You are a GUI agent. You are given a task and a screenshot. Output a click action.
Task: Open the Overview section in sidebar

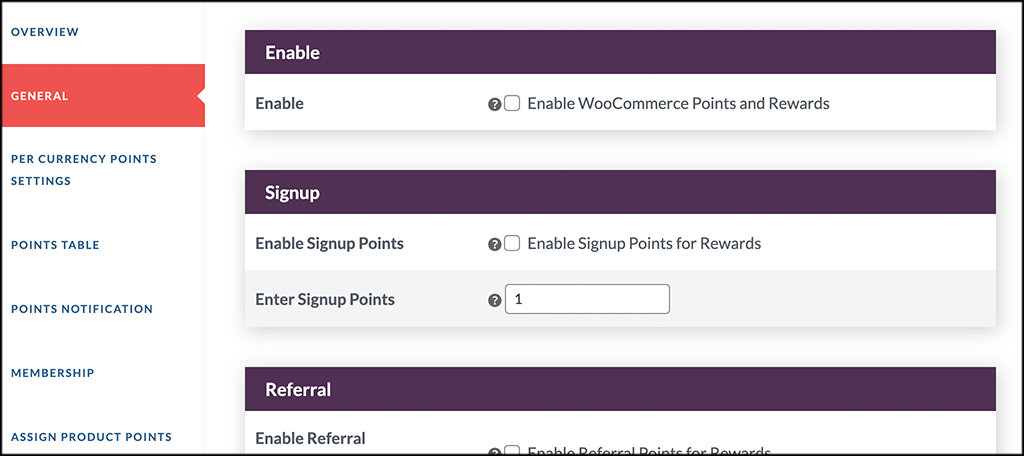click(x=45, y=32)
